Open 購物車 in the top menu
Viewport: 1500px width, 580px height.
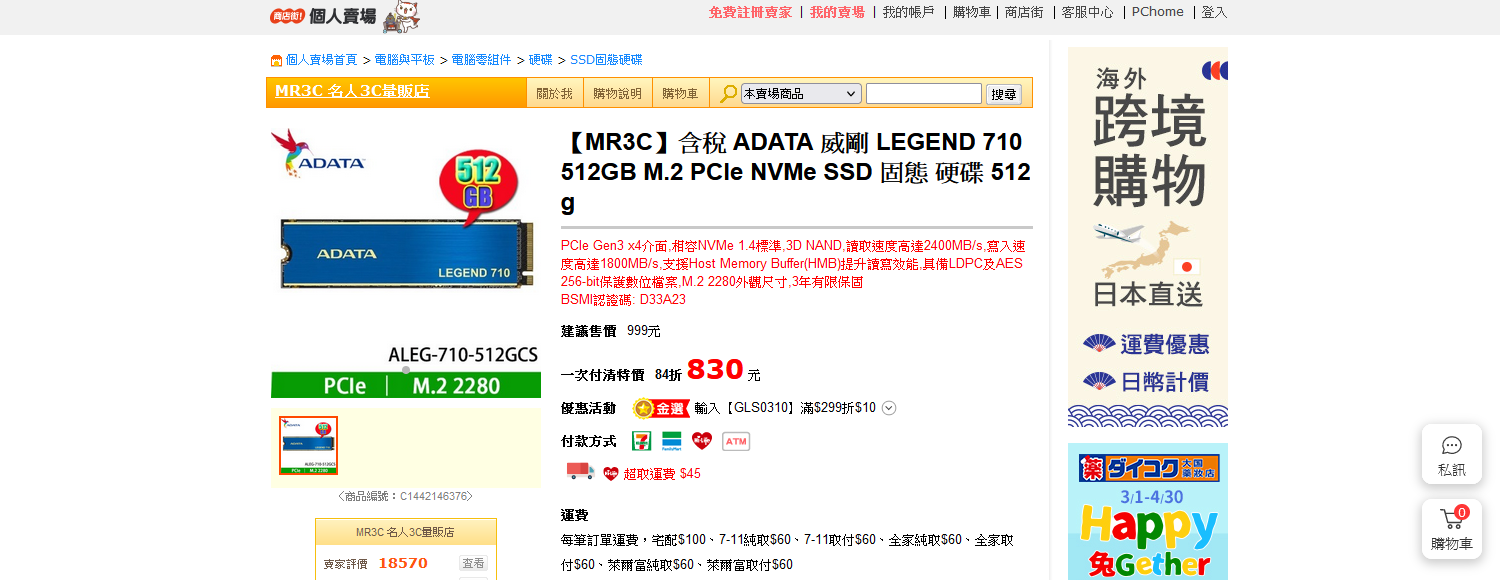(972, 12)
